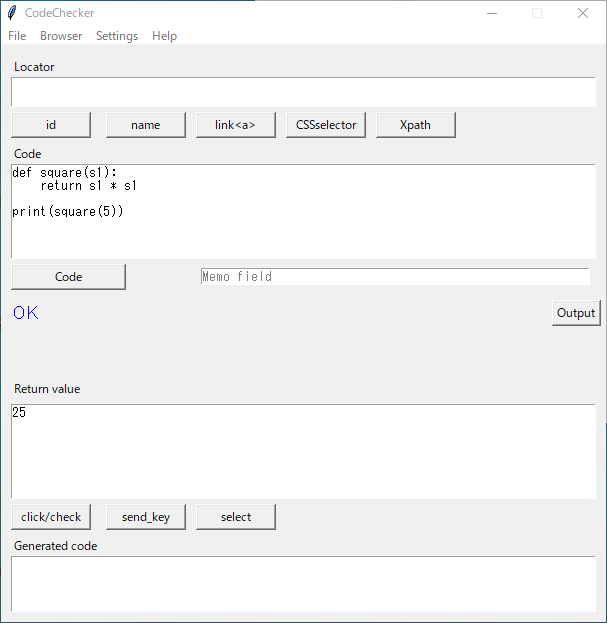Open the Settings menu

pos(117,36)
